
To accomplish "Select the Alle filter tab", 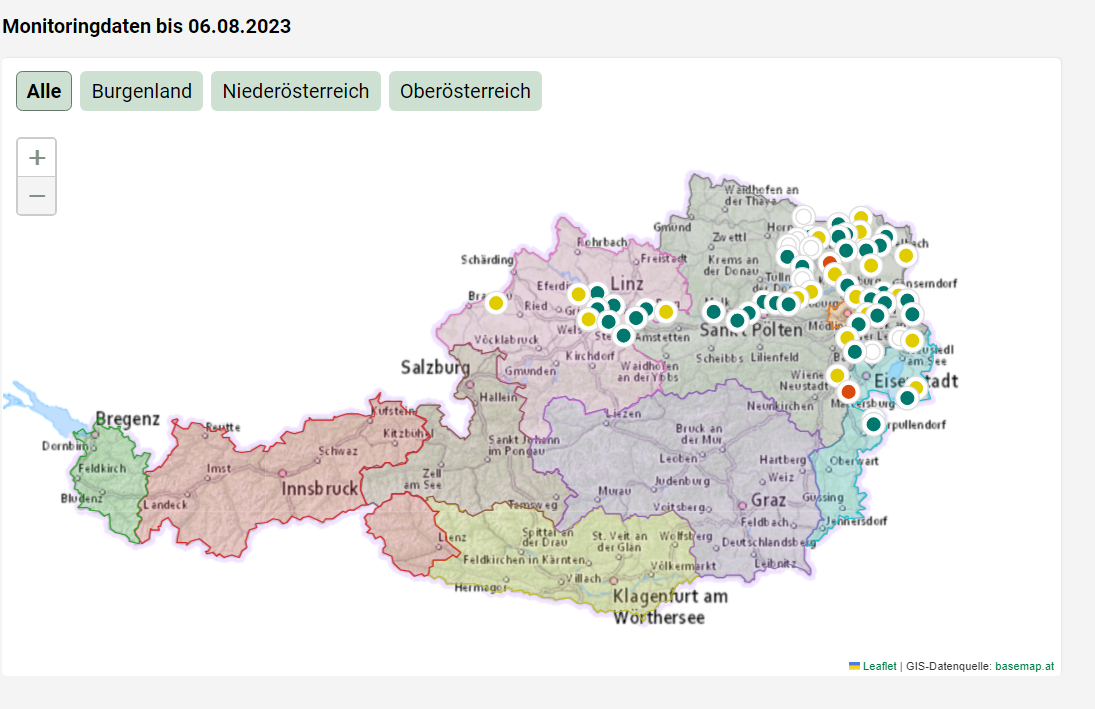I will pyautogui.click(x=44, y=91).
